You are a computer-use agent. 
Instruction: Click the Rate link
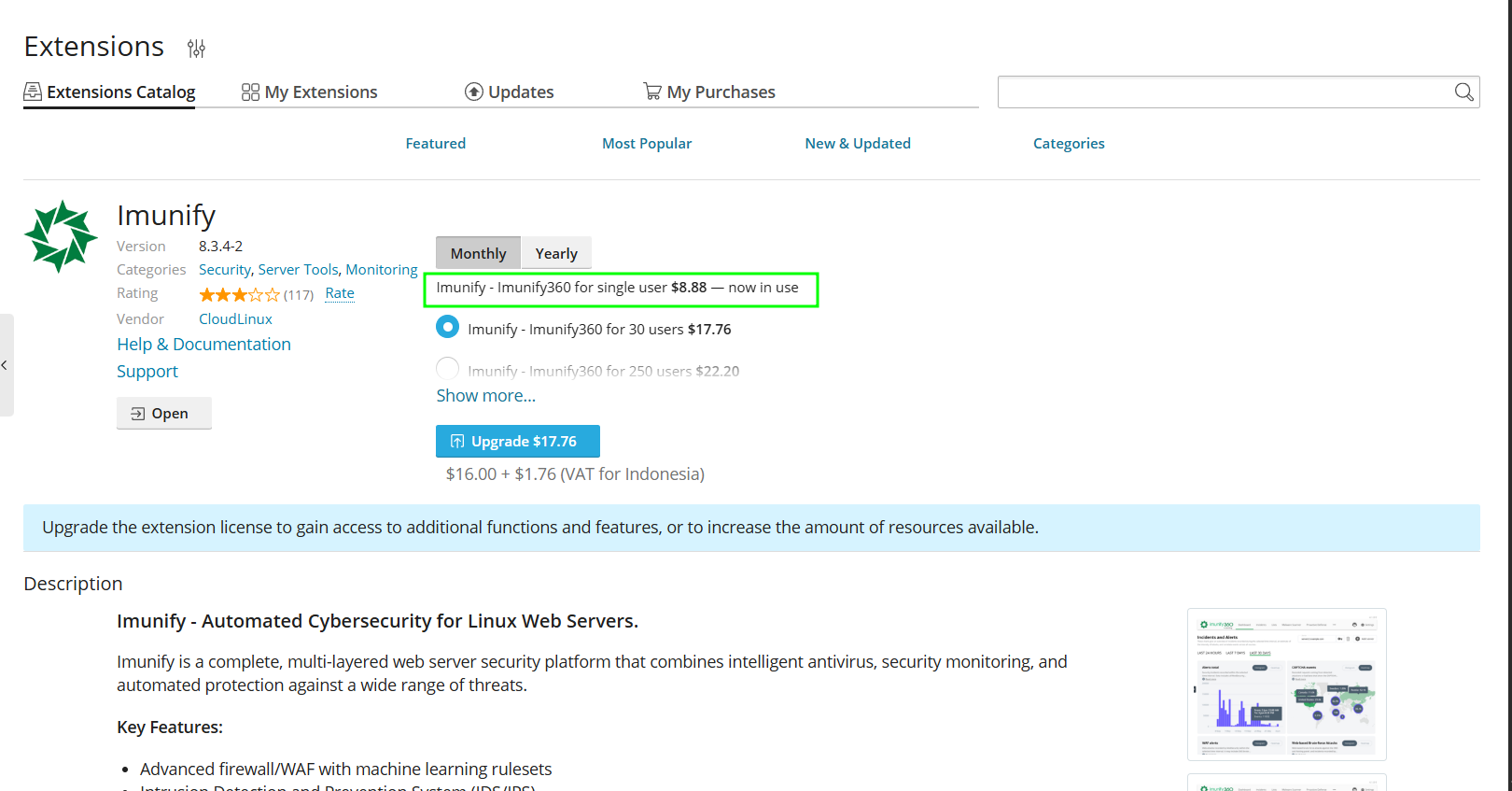(340, 293)
